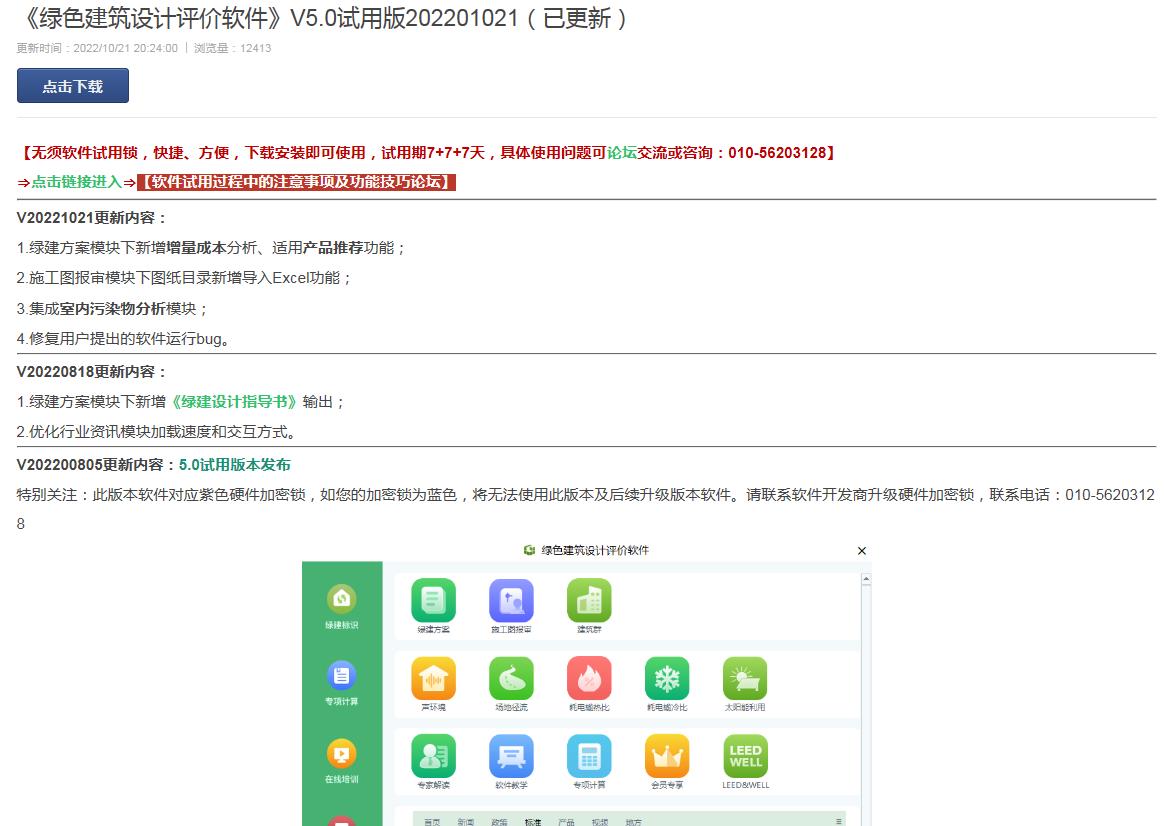Click the 专家解读 expert icon
This screenshot has height=826, width=1164.
pyautogui.click(x=433, y=757)
